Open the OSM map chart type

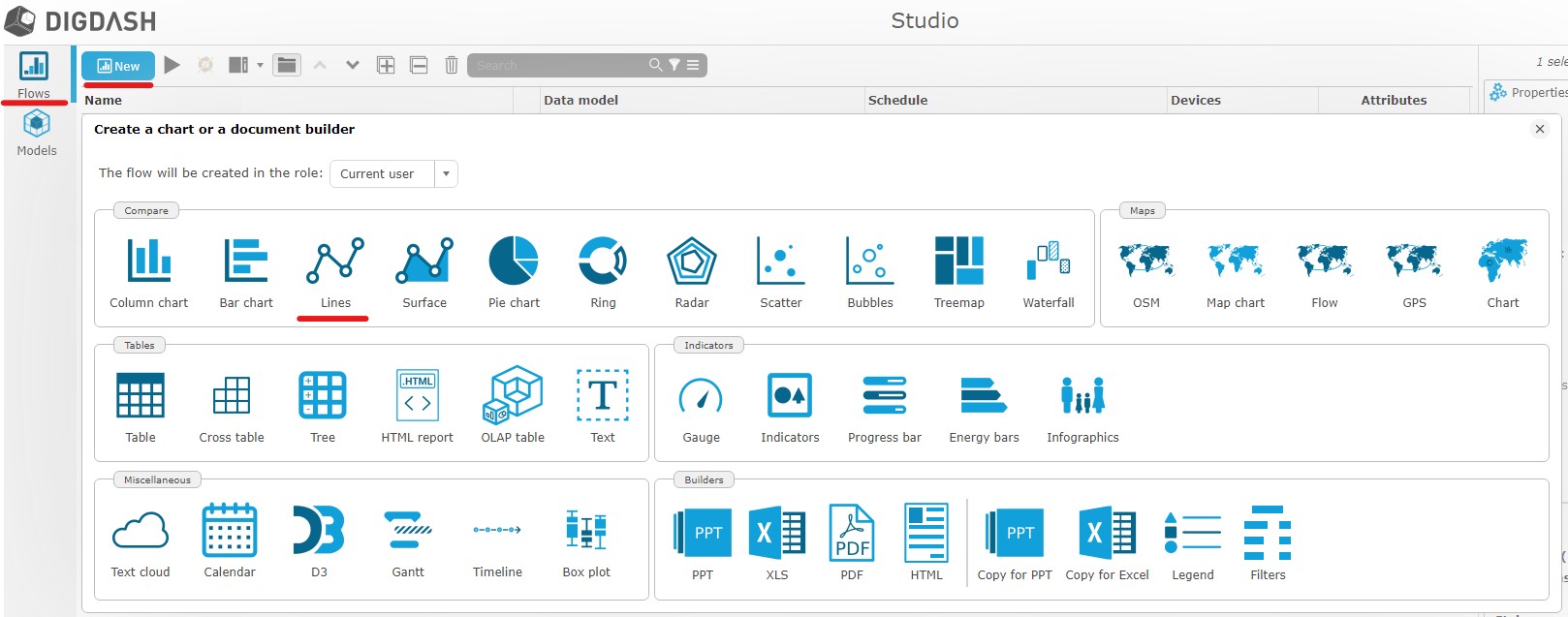click(x=1146, y=271)
